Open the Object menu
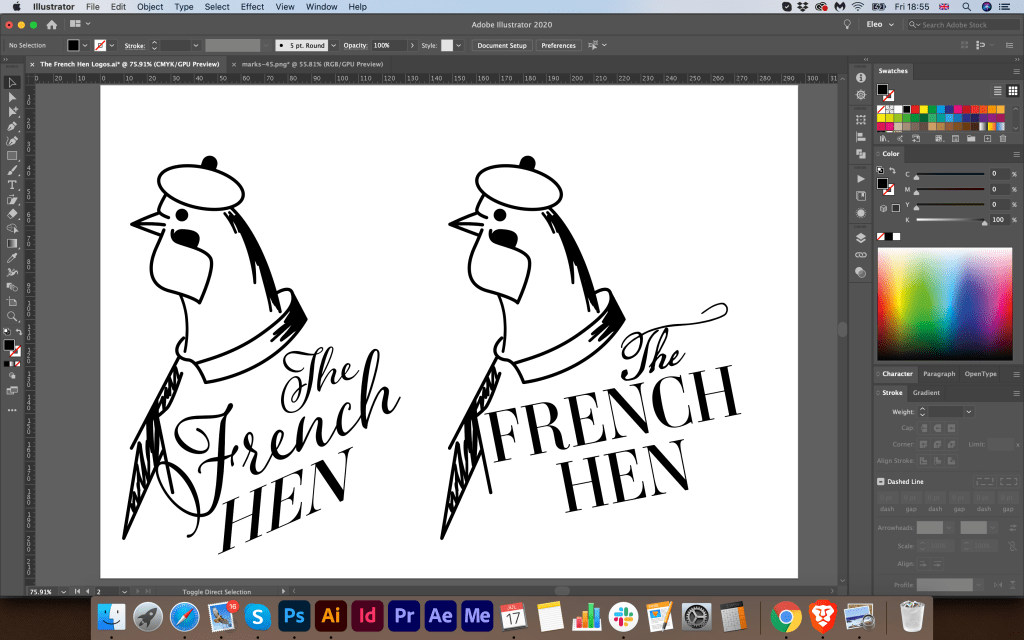 click(150, 7)
